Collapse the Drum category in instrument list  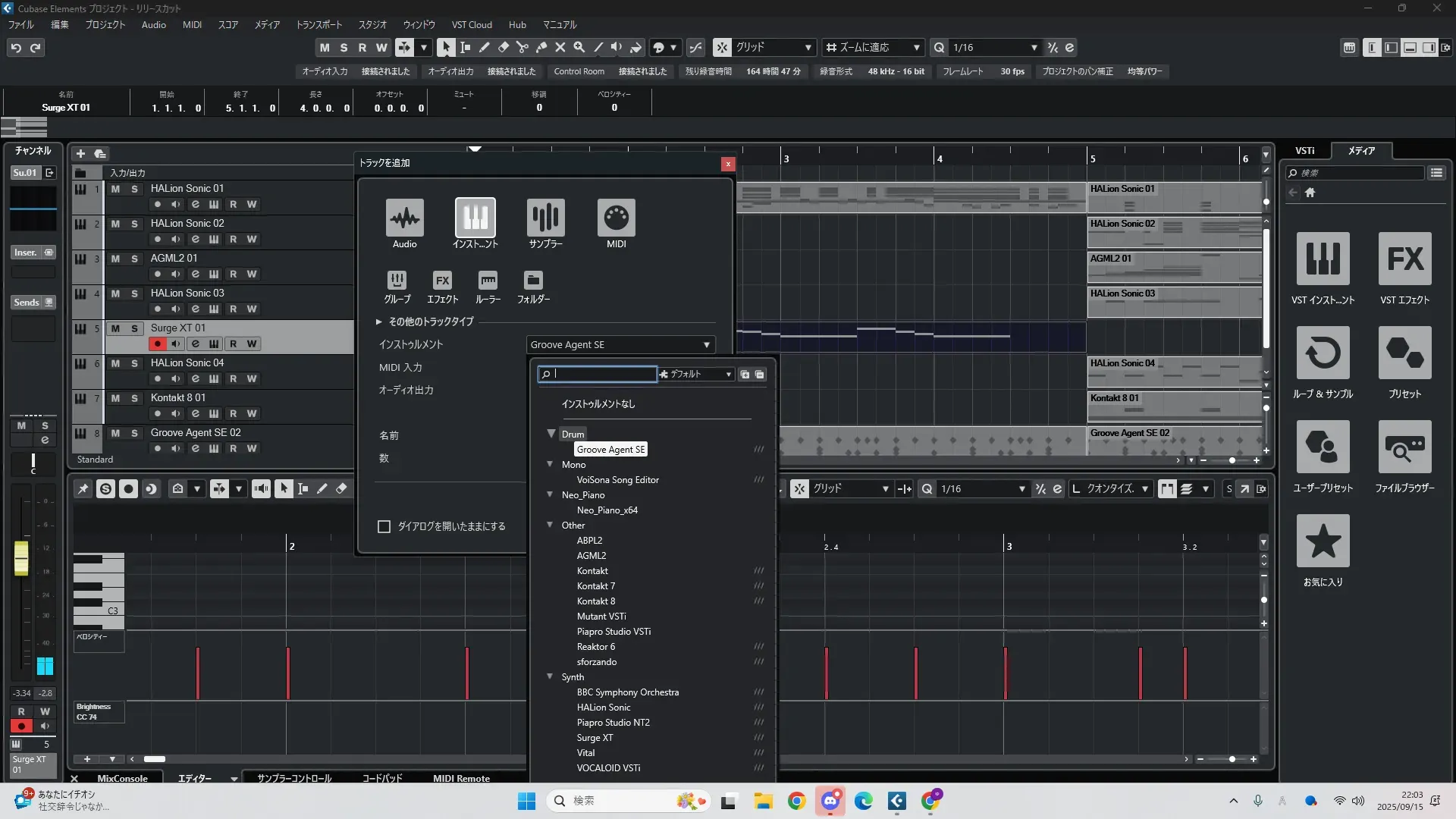tap(551, 435)
